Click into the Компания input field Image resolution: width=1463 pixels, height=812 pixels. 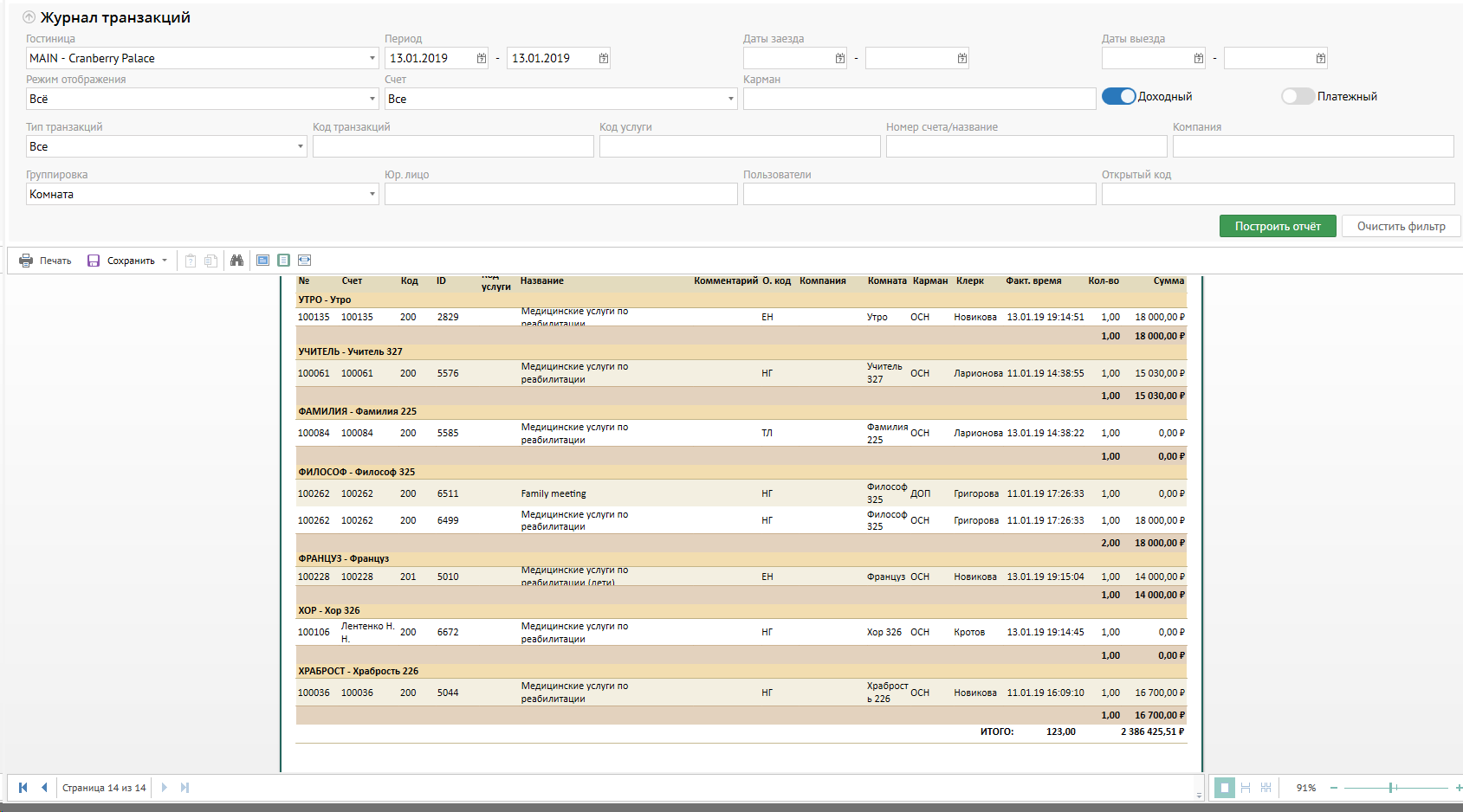click(1312, 146)
